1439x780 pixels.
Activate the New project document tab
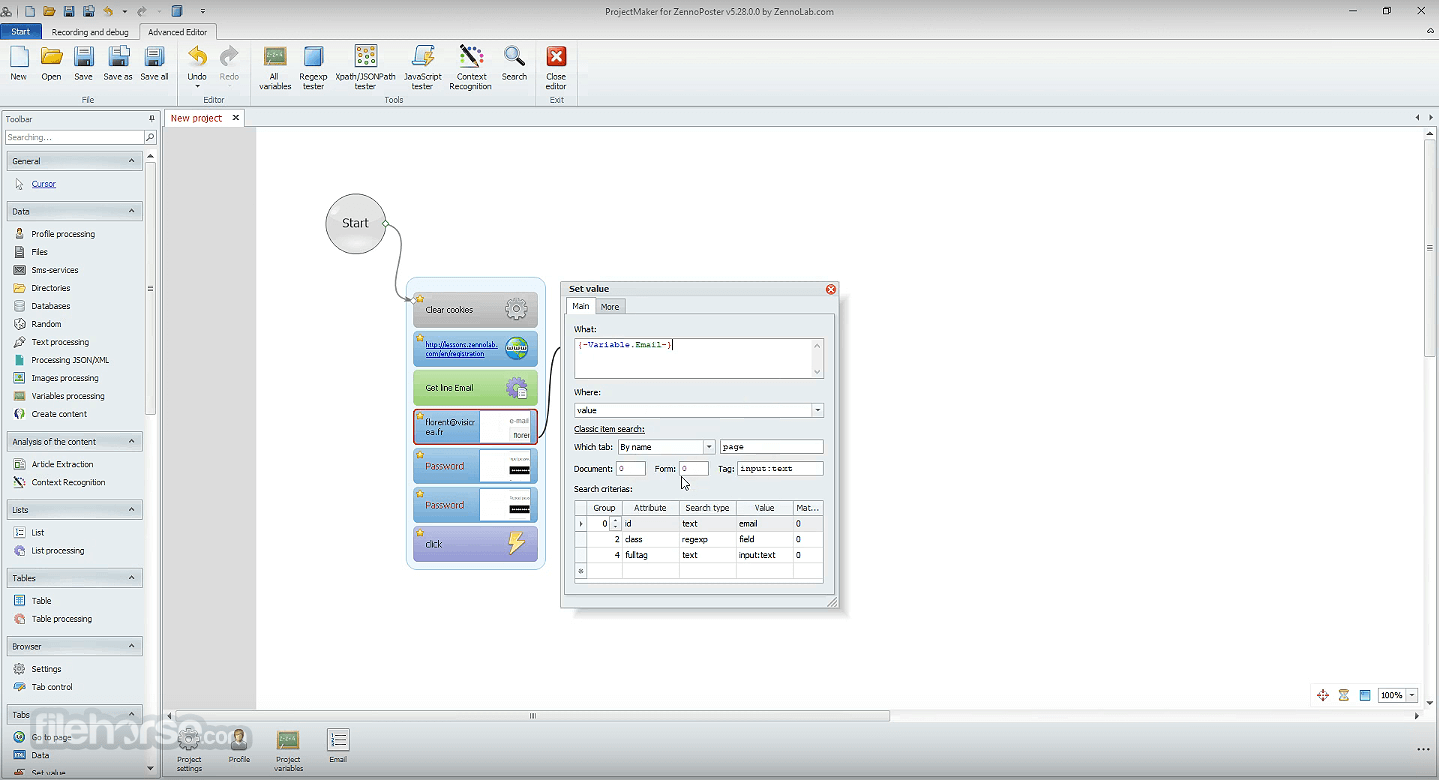coord(196,118)
